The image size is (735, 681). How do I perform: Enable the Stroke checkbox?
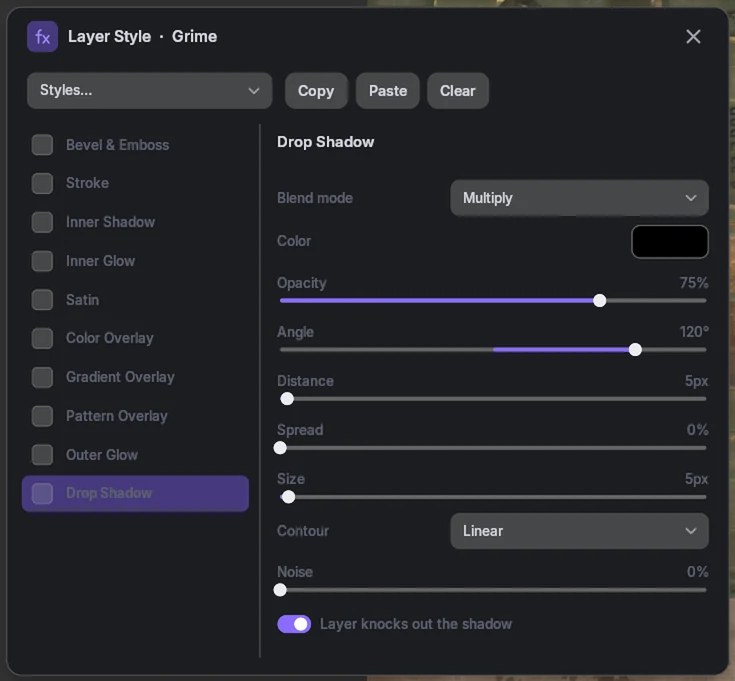[x=42, y=183]
